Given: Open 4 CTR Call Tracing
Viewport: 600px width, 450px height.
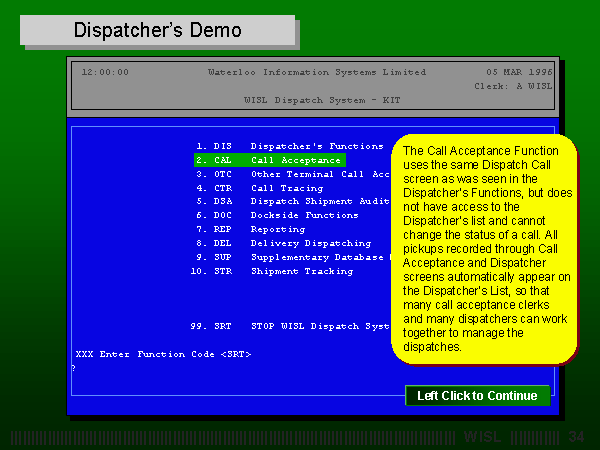Looking at the screenshot, I should pos(259,188).
